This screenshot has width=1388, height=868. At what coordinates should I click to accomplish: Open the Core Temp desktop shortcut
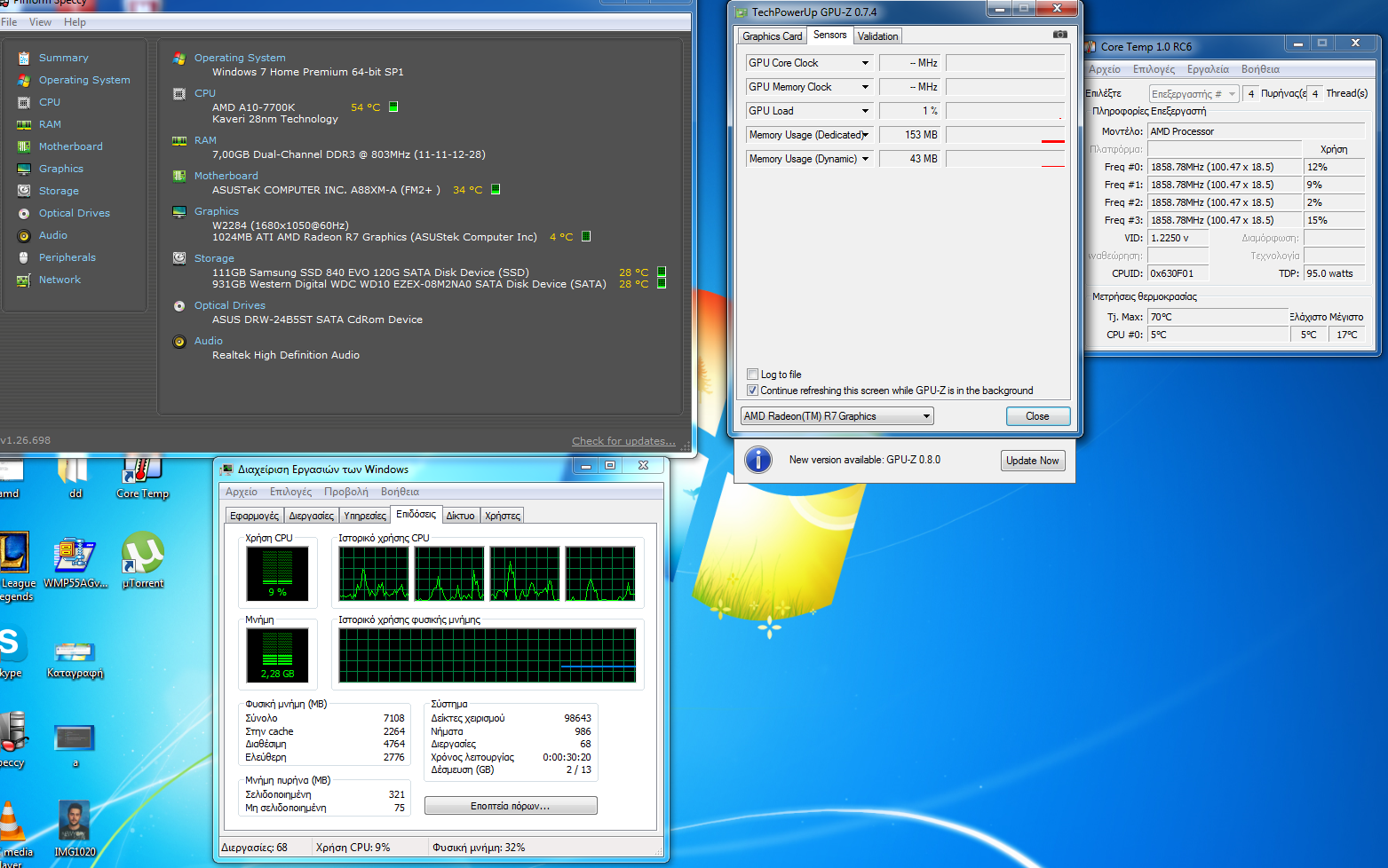[142, 477]
